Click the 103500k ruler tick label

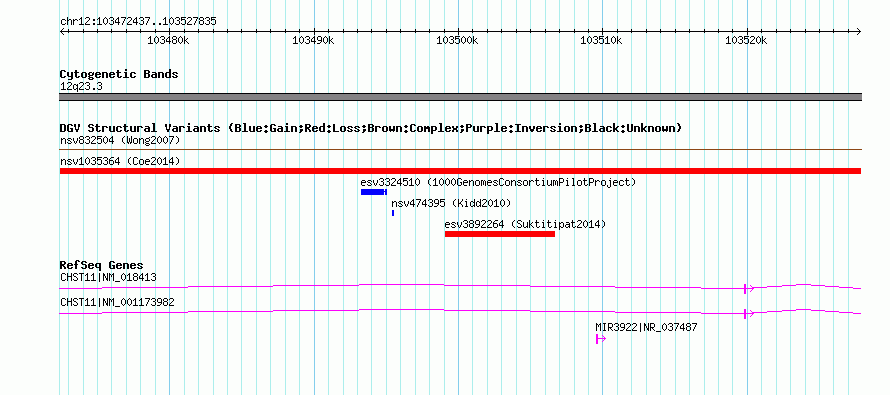coord(457,40)
